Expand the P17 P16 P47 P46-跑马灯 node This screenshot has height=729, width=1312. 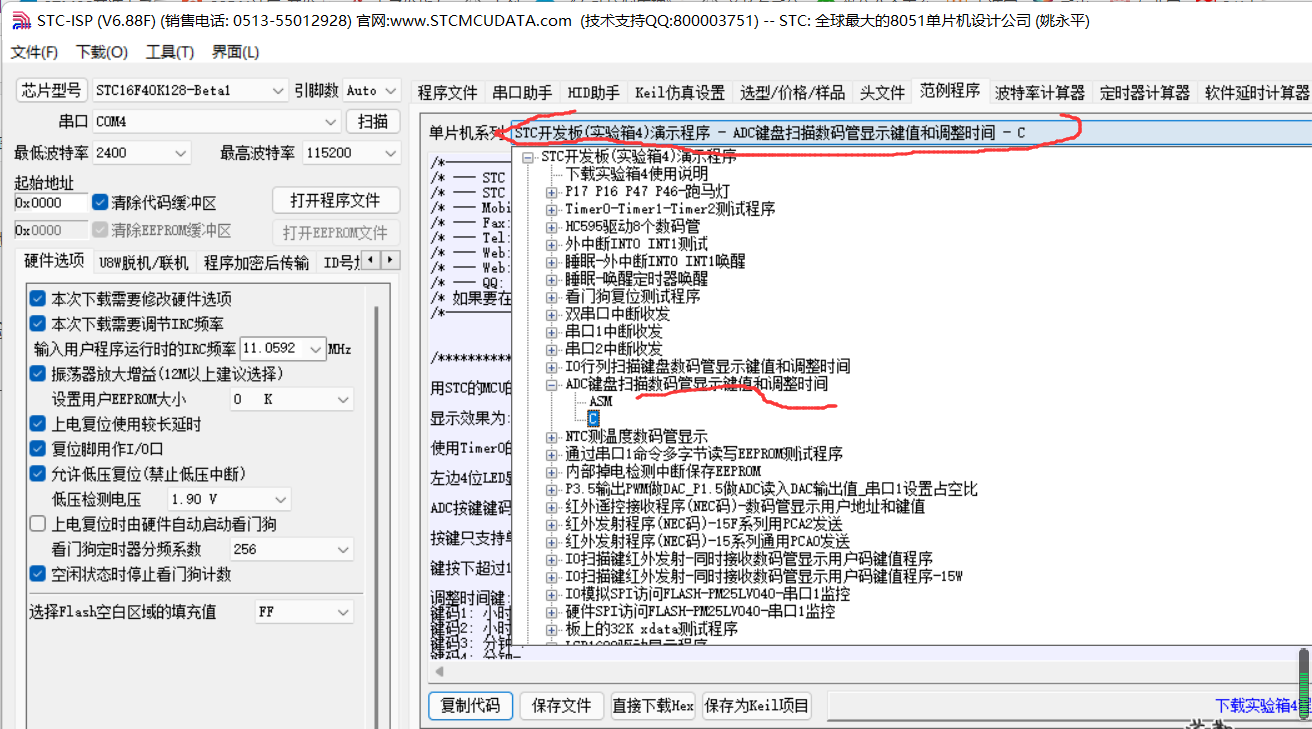pyautogui.click(x=551, y=192)
